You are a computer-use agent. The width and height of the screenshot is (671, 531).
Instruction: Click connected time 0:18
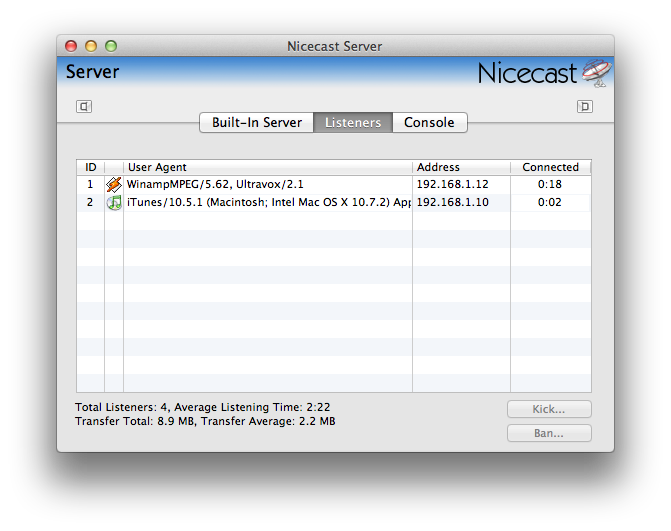point(550,184)
